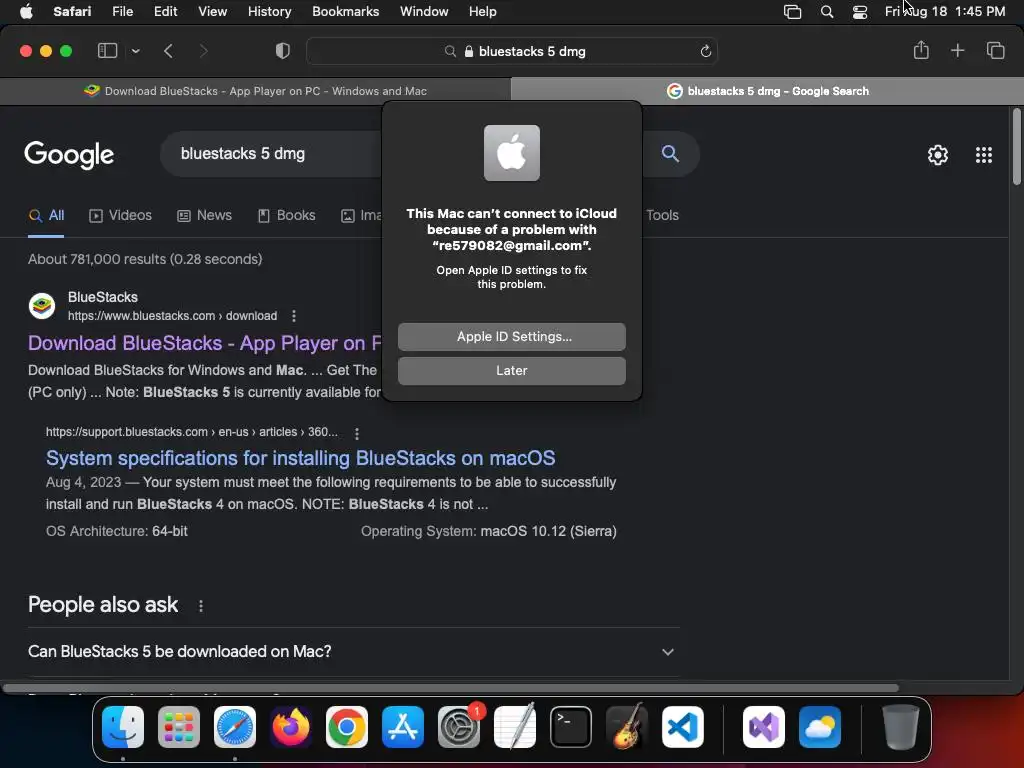This screenshot has height=768, width=1024.
Task: Open more options for BlueStacks result
Action: pyautogui.click(x=294, y=316)
